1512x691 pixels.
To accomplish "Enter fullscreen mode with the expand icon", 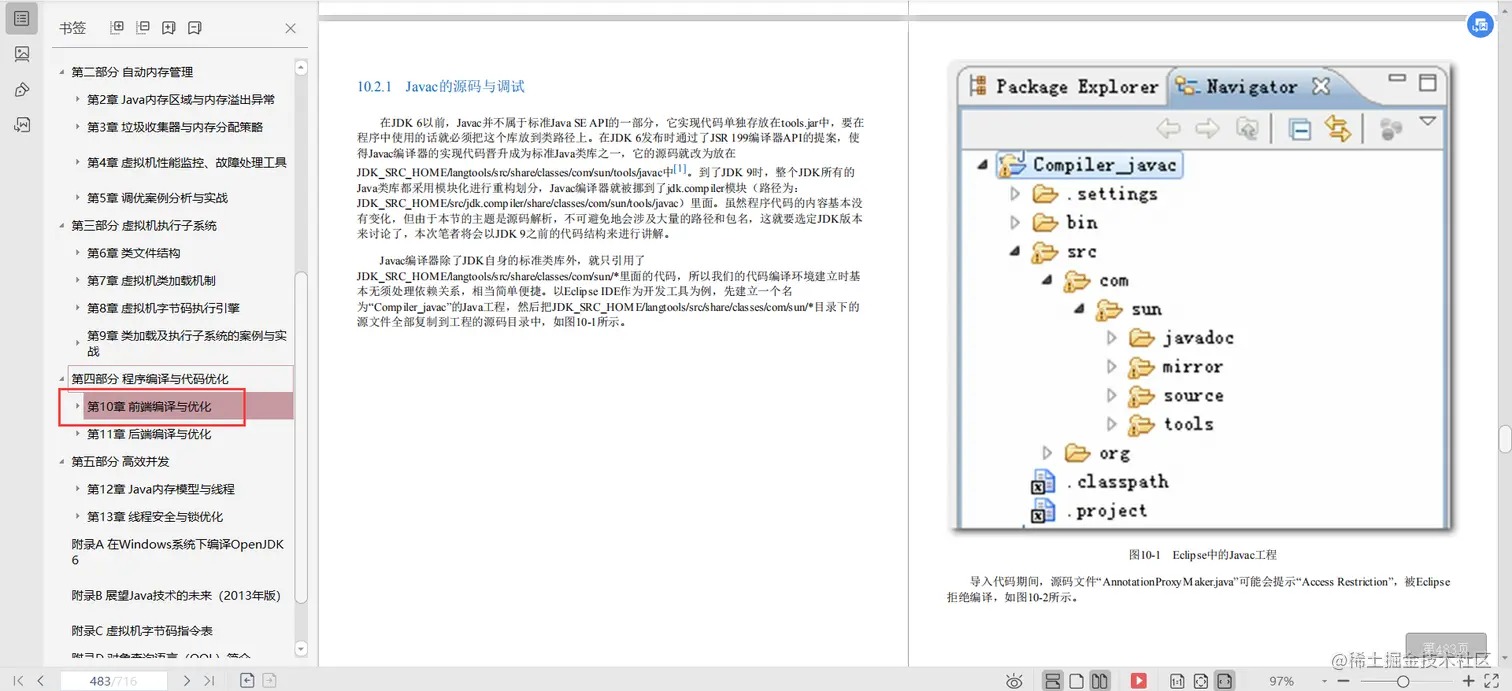I will [1491, 681].
